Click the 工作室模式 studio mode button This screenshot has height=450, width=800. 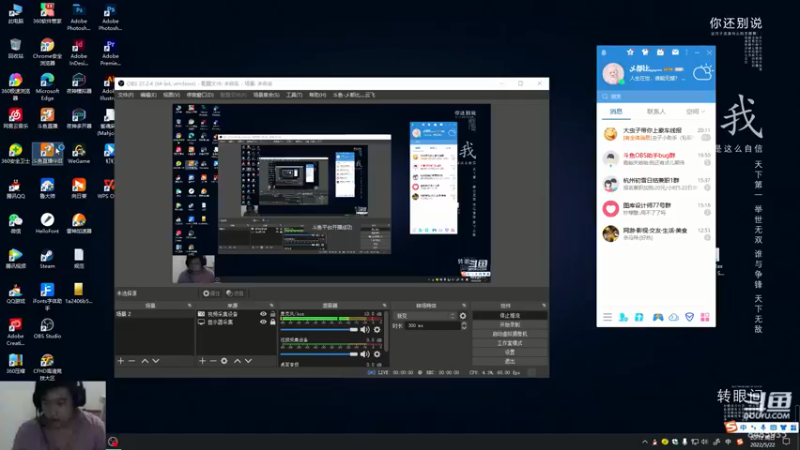point(510,343)
